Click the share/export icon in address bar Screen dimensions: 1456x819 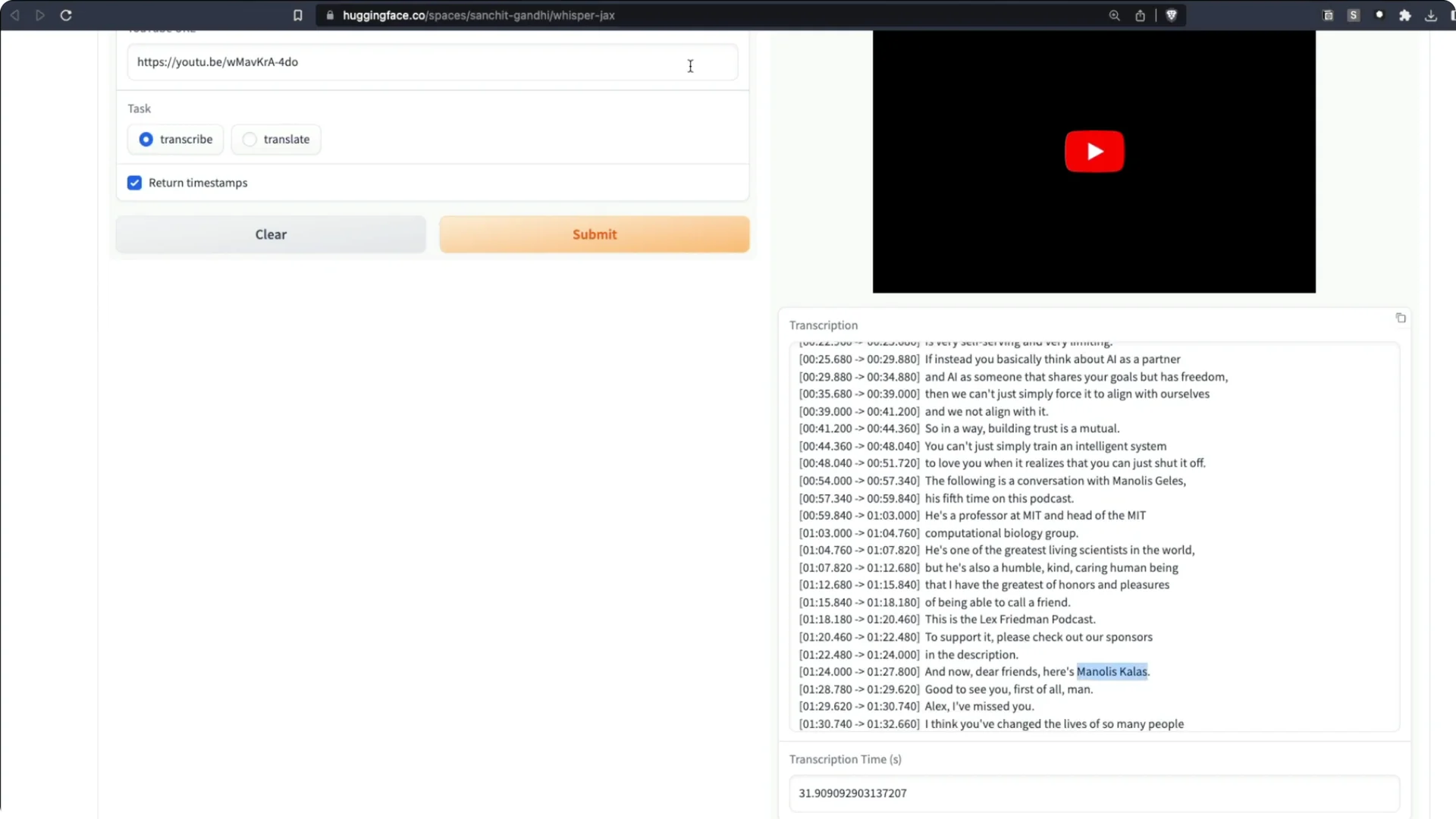click(x=1141, y=15)
